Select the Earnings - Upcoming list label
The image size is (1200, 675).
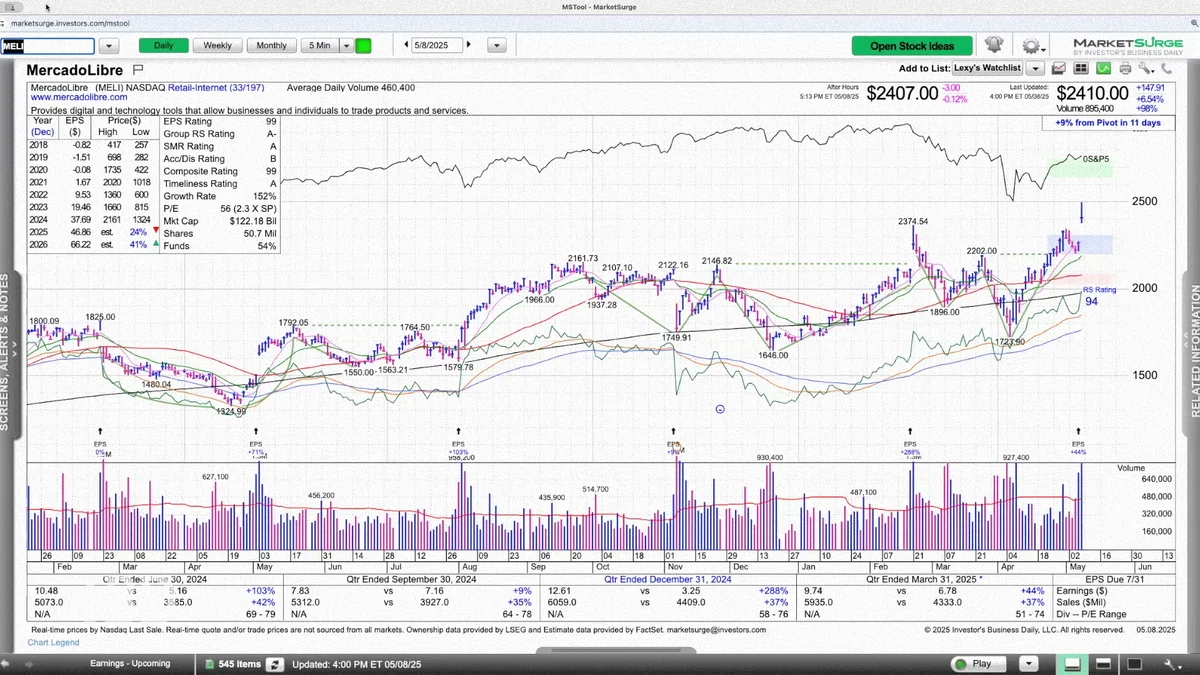click(x=130, y=664)
